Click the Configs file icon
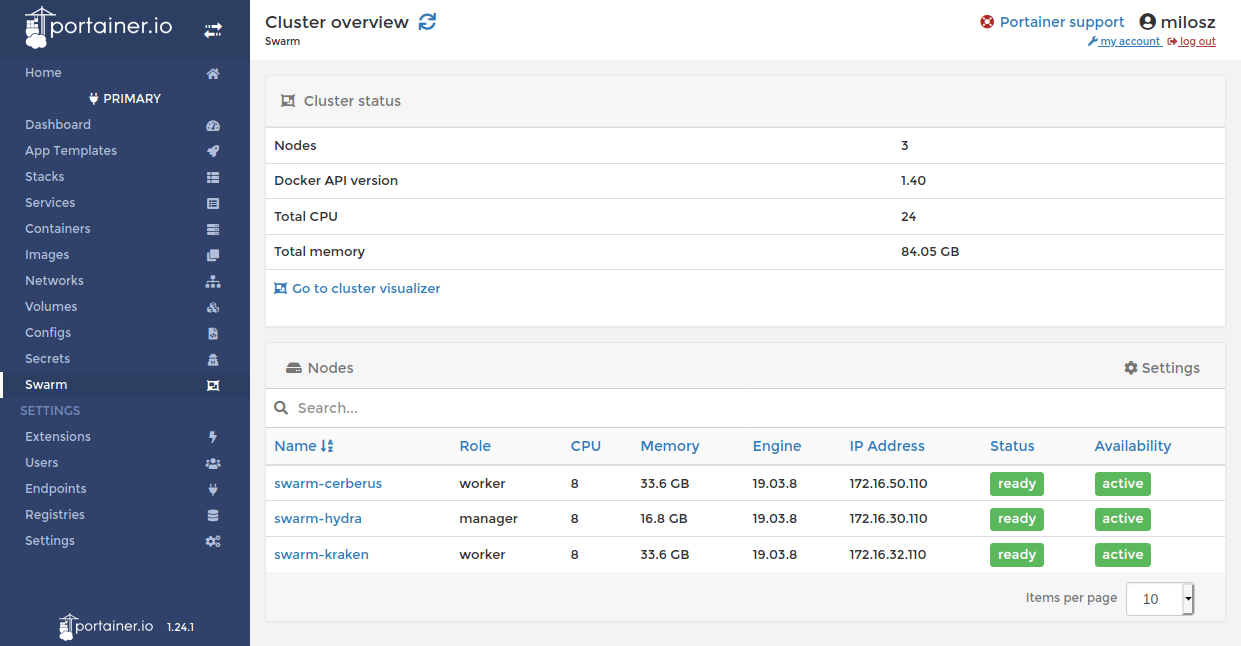Image resolution: width=1241 pixels, height=646 pixels. click(x=213, y=334)
